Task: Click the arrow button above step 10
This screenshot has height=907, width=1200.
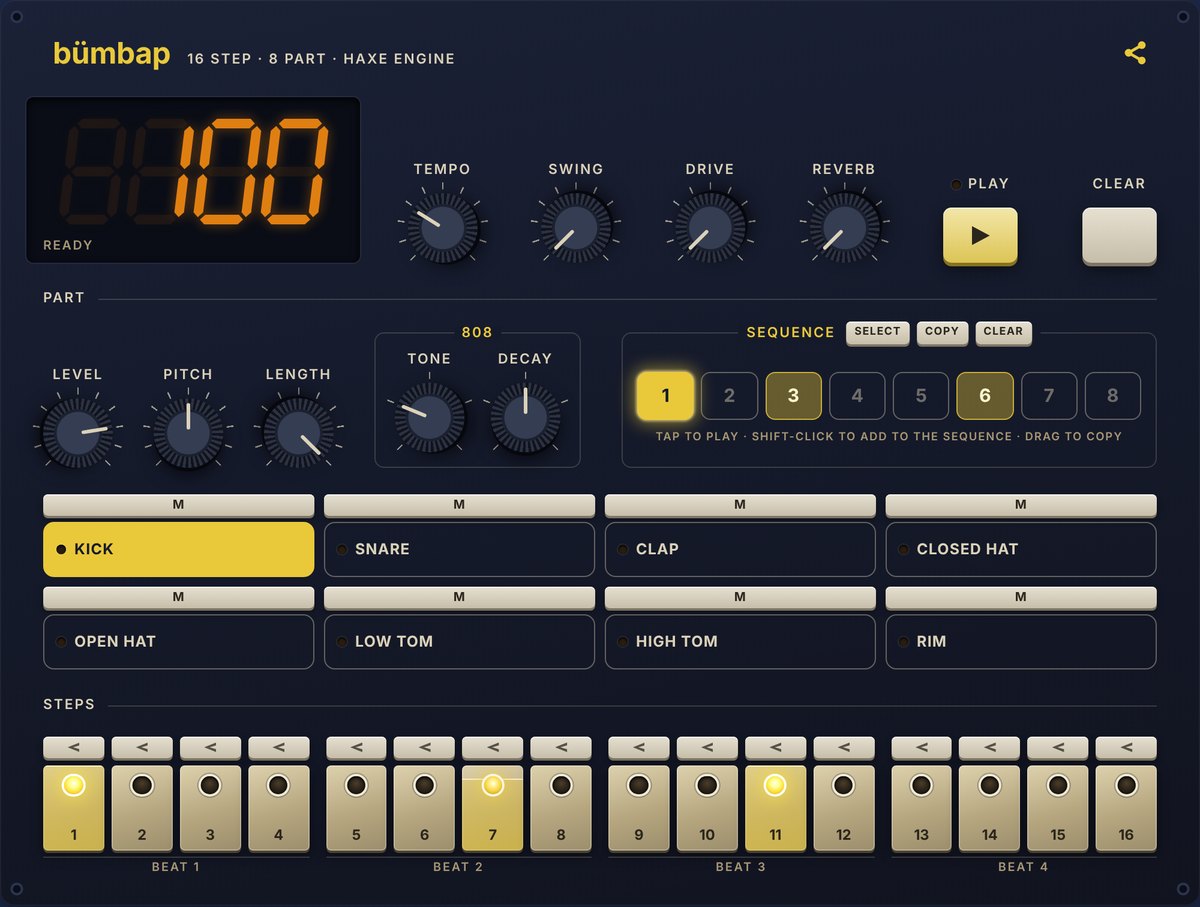Action: (x=707, y=747)
